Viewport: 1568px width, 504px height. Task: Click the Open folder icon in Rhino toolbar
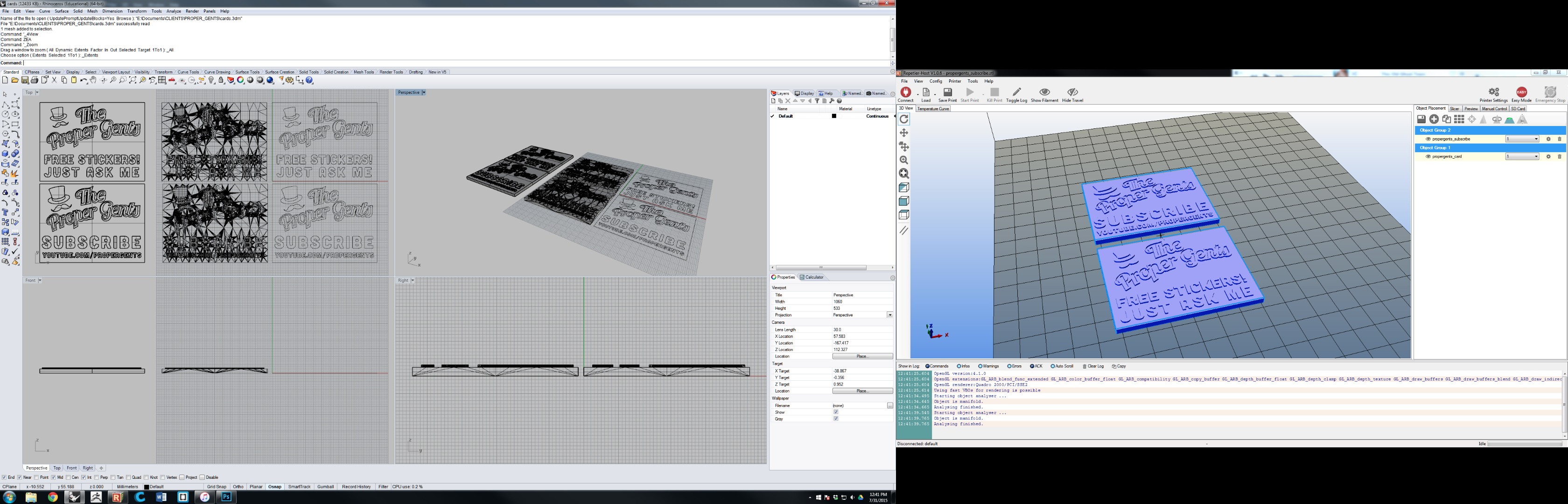click(x=14, y=80)
